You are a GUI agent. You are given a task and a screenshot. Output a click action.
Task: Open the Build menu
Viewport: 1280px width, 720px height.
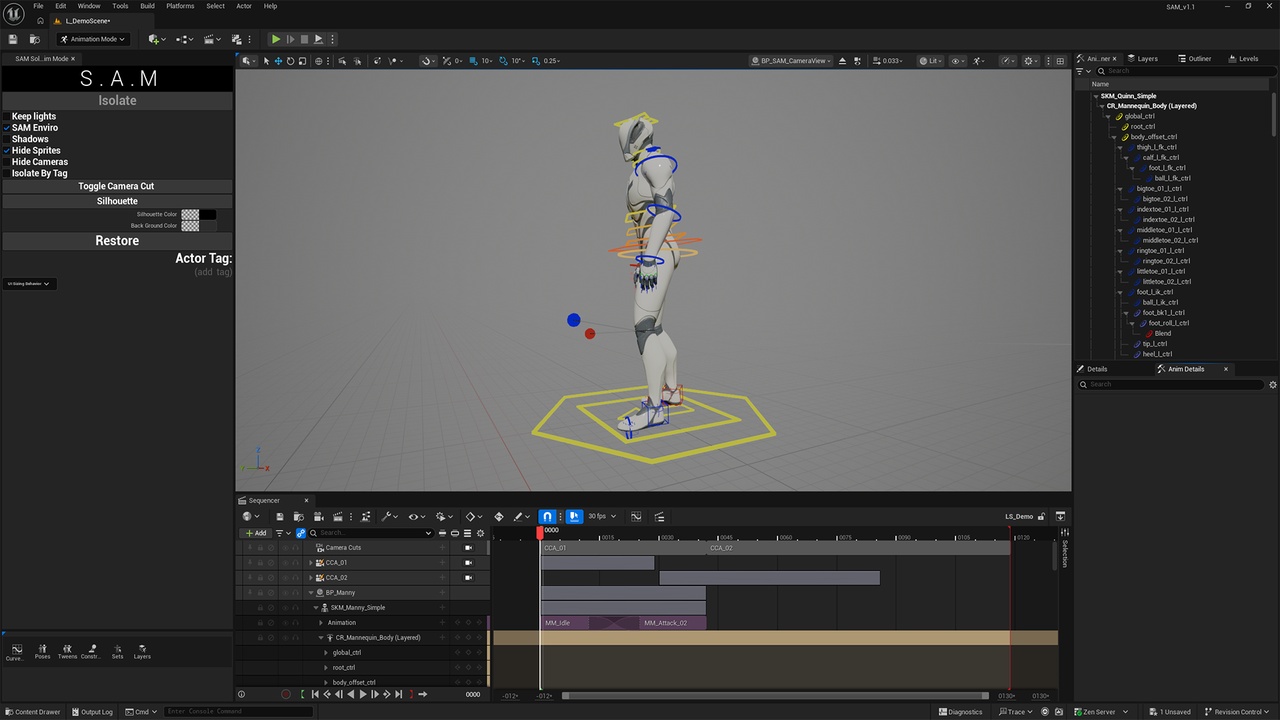(x=147, y=6)
